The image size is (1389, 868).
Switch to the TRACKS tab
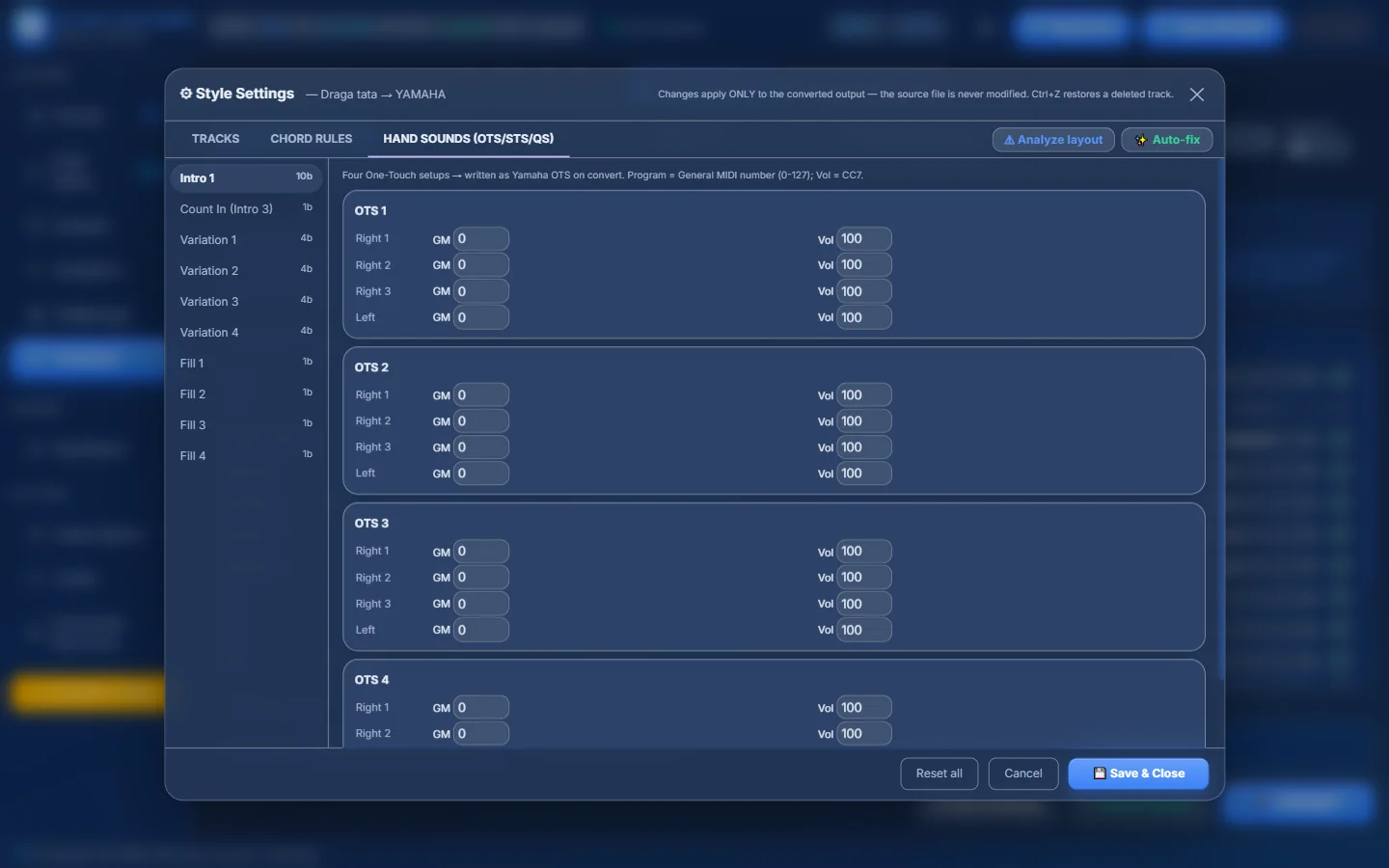215,139
